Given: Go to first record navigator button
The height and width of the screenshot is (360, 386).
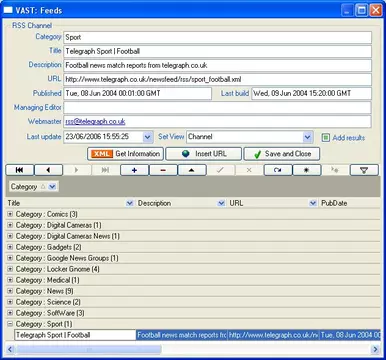Looking at the screenshot, I should (x=20, y=170).
